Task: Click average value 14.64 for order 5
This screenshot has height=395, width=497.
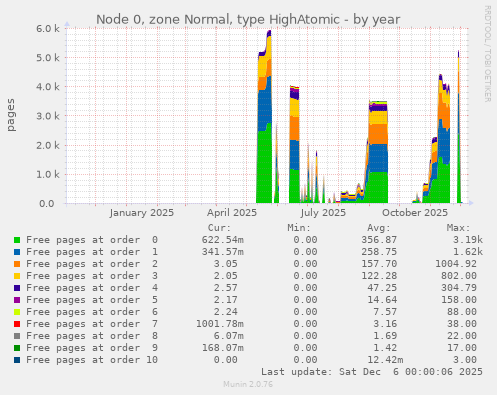Action: pos(382,300)
